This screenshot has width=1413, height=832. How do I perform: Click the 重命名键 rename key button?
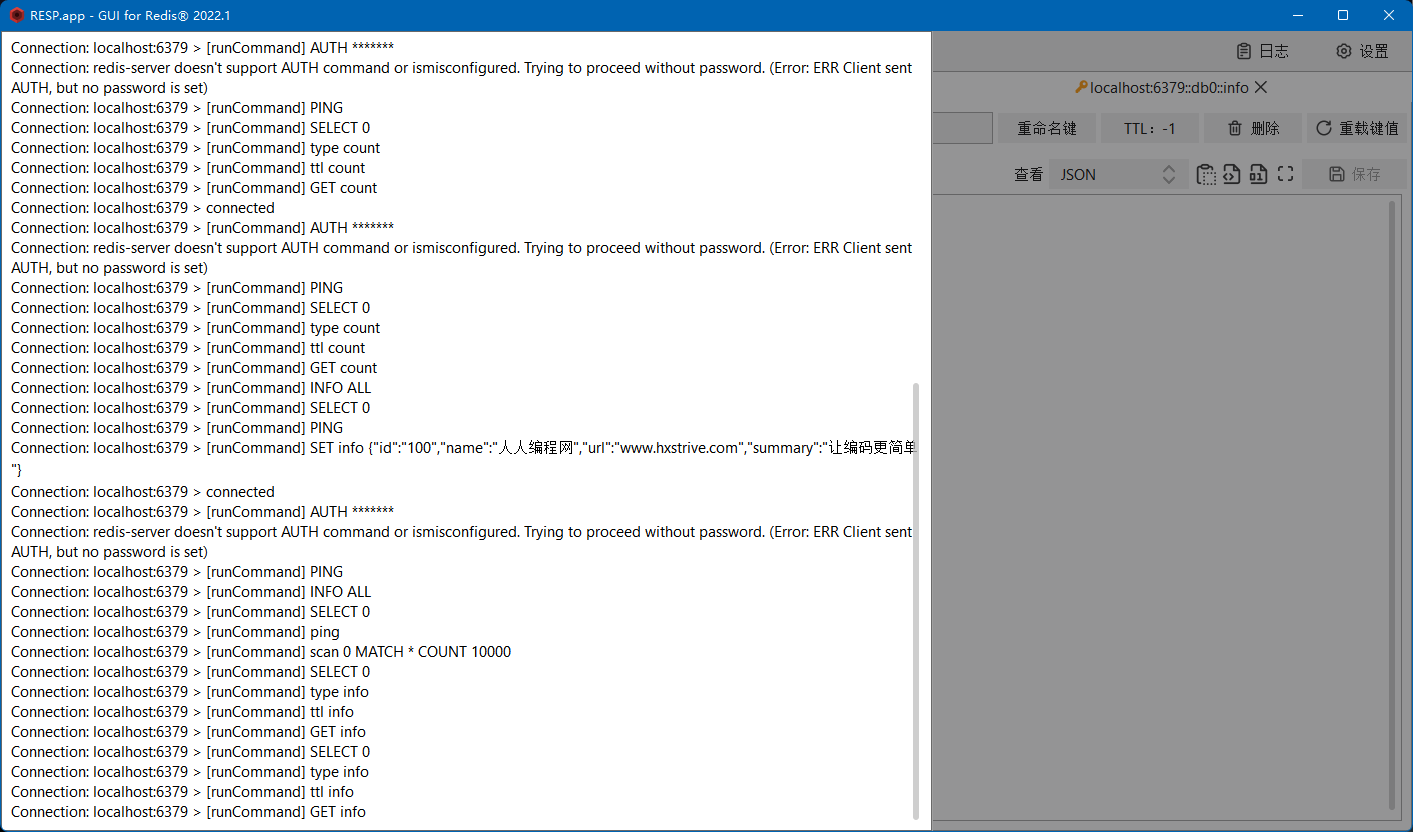pos(1047,128)
